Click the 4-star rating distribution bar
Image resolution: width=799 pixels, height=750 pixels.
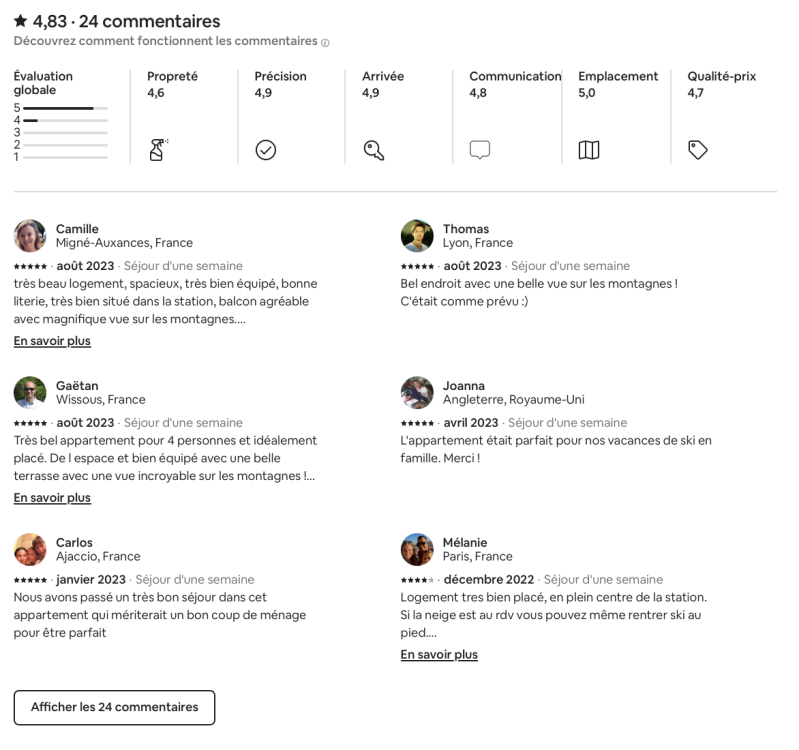click(65, 120)
